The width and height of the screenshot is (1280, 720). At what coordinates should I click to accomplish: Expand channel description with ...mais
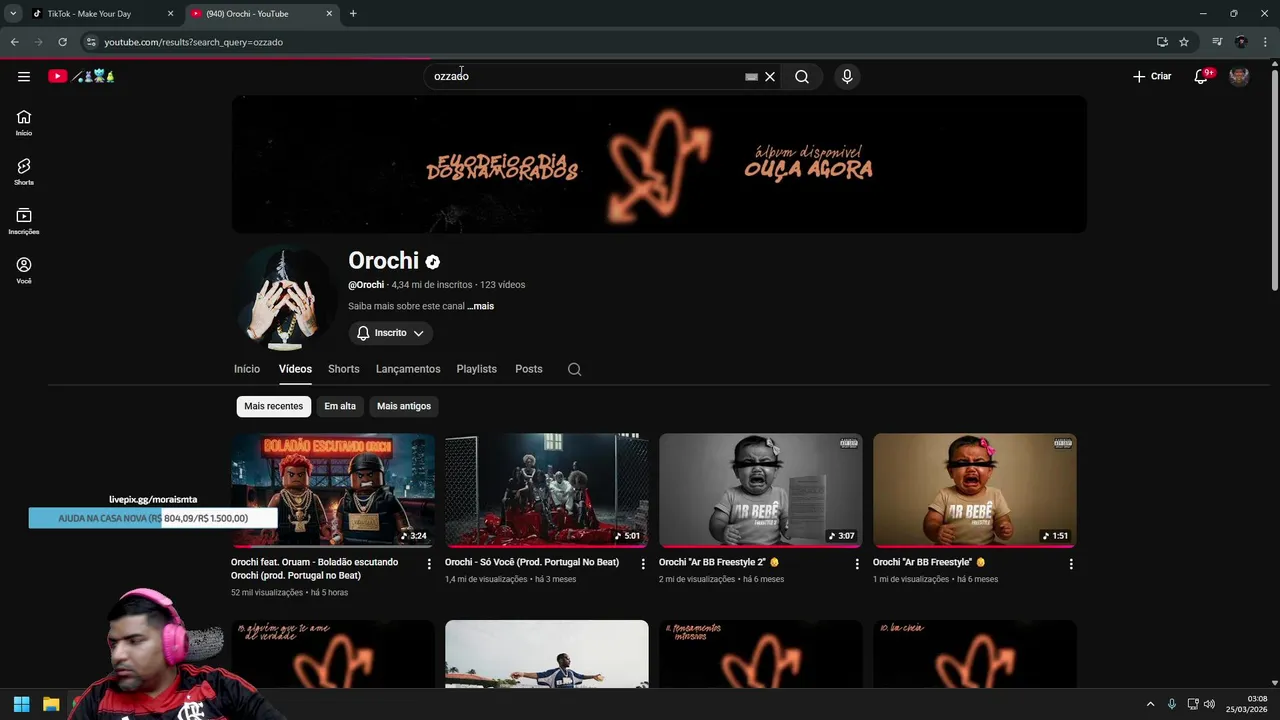[x=481, y=306]
